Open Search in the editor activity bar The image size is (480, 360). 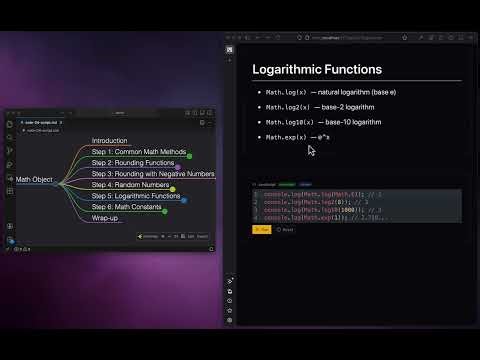tap(10, 137)
